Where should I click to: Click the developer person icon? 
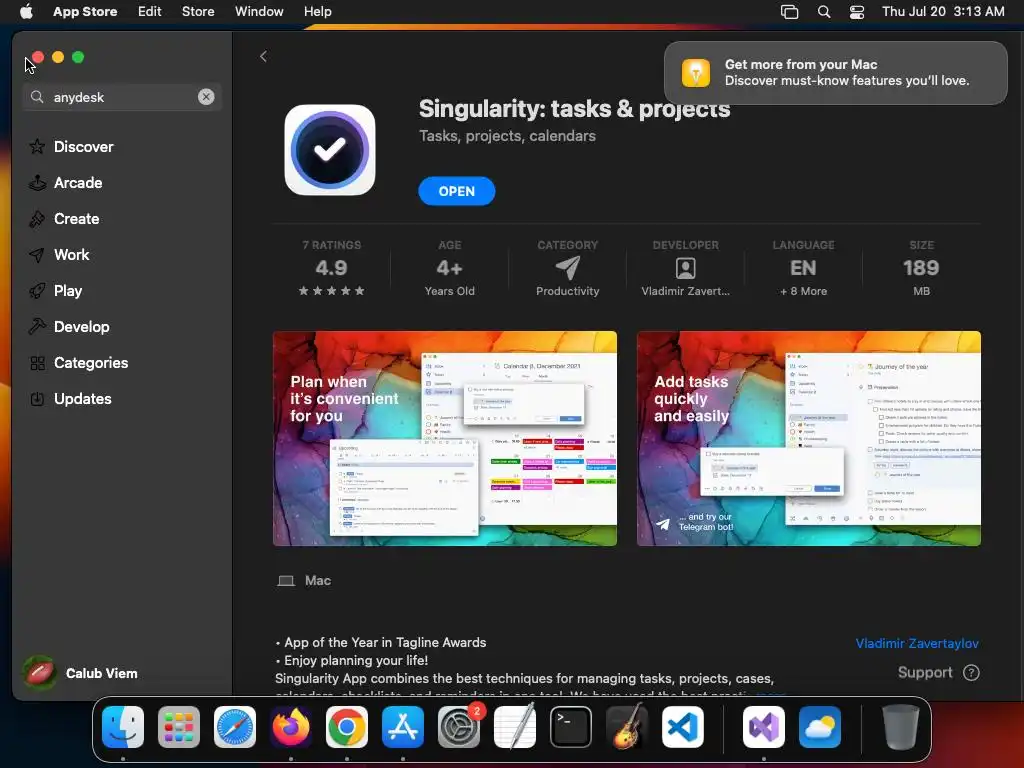pyautogui.click(x=685, y=268)
